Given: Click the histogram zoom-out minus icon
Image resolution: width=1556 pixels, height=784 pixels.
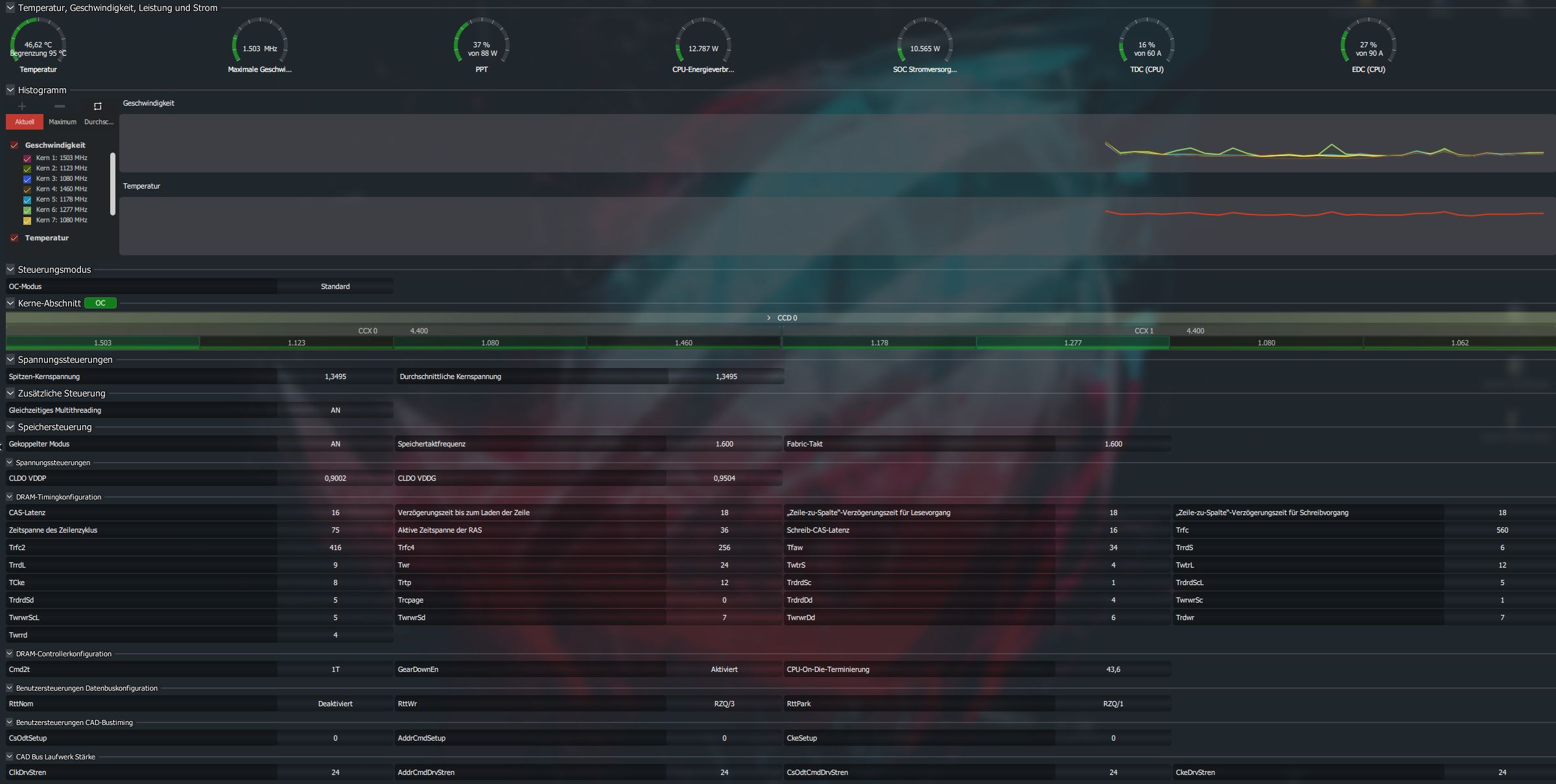Looking at the screenshot, I should point(60,106).
